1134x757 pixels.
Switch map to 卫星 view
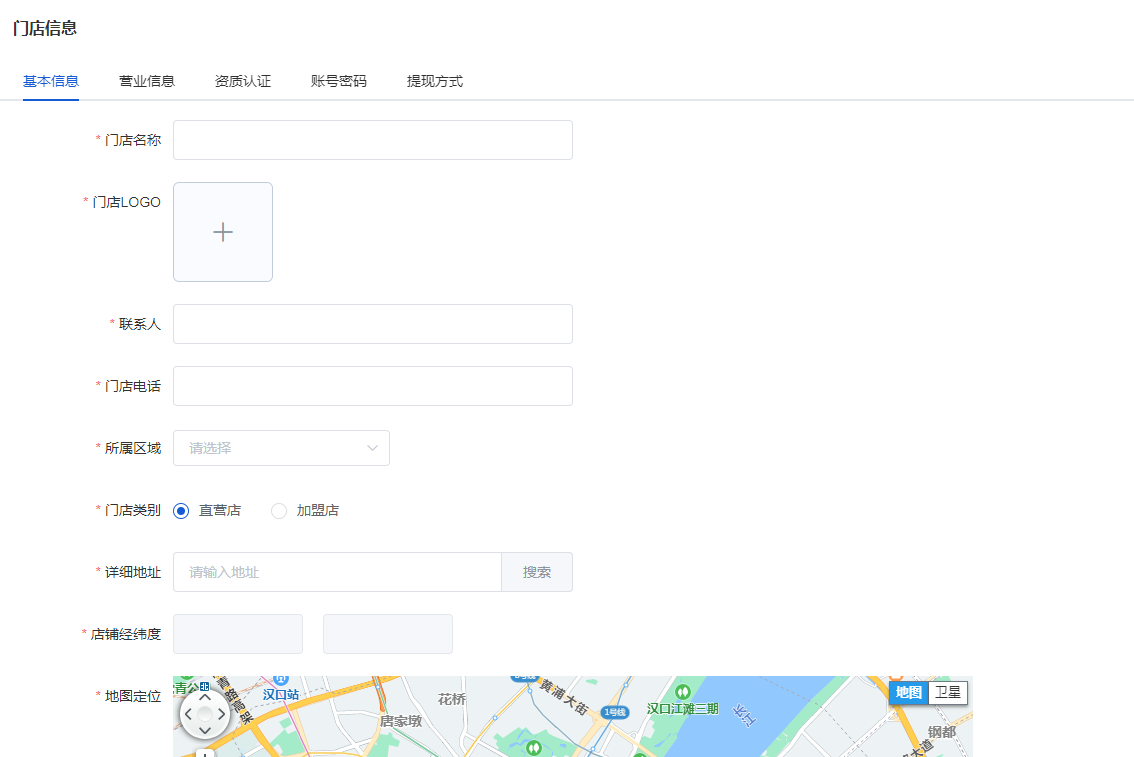pos(947,693)
